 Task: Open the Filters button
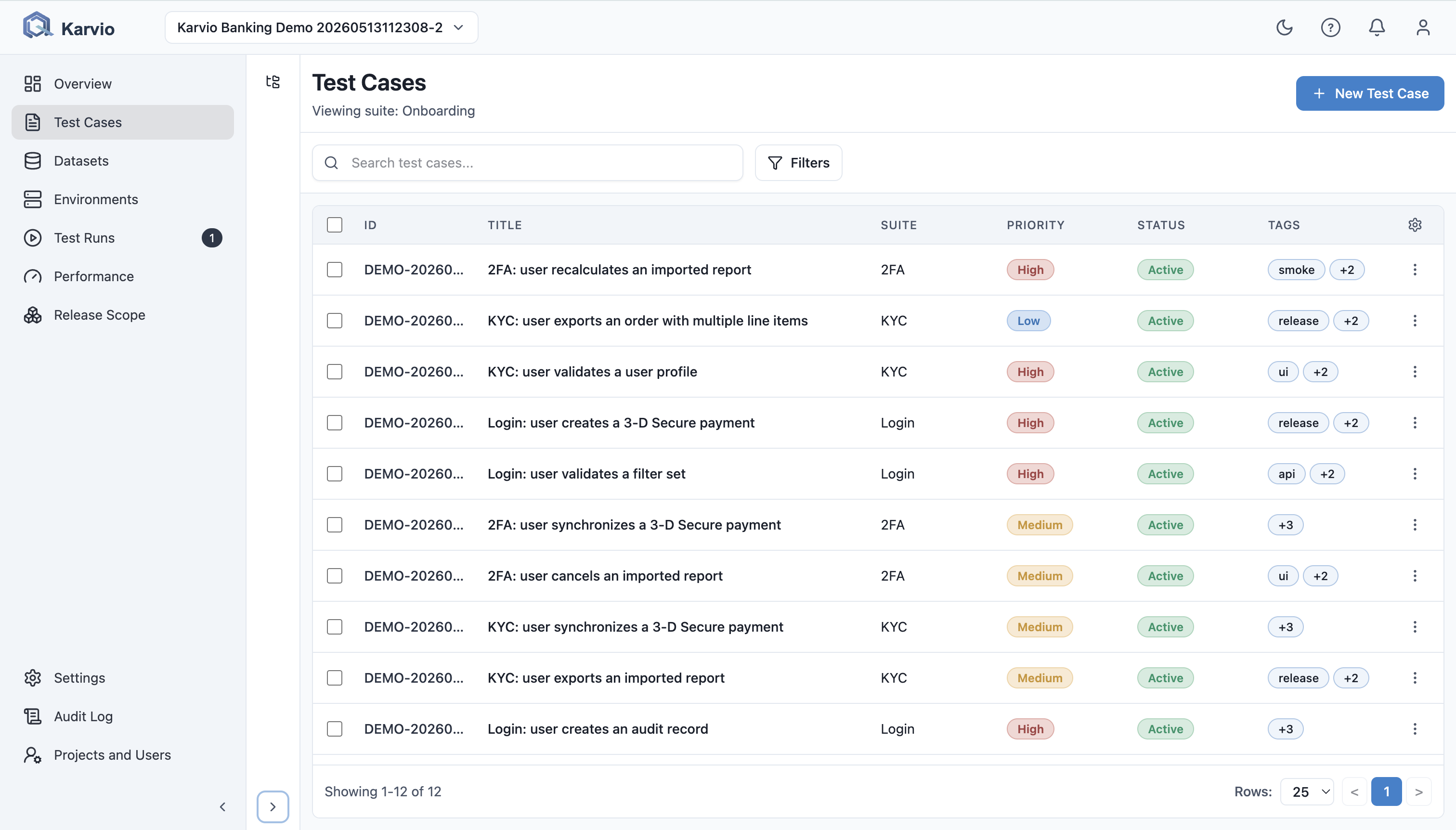(798, 163)
